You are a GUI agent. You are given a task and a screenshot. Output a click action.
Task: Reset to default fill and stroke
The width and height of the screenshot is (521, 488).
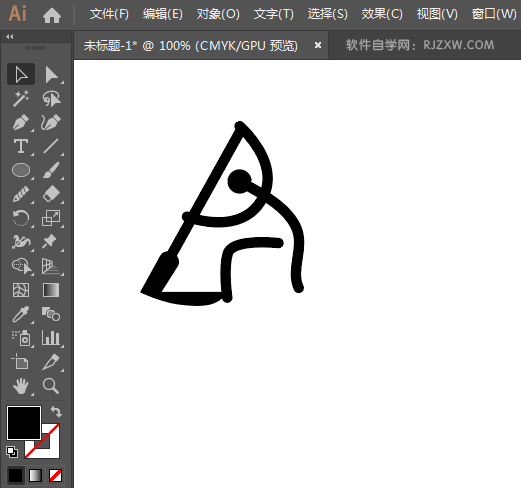pyautogui.click(x=12, y=452)
